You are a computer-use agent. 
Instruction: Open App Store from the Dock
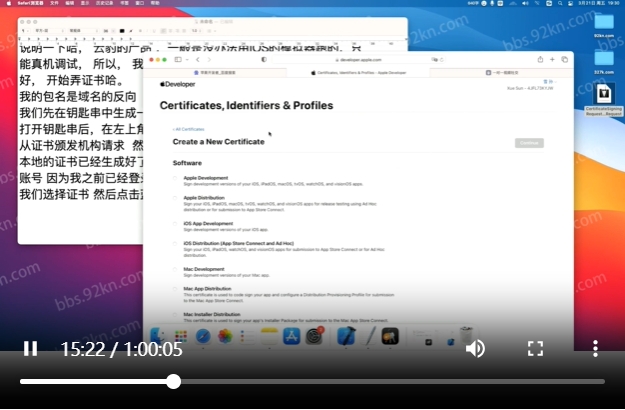coord(291,336)
